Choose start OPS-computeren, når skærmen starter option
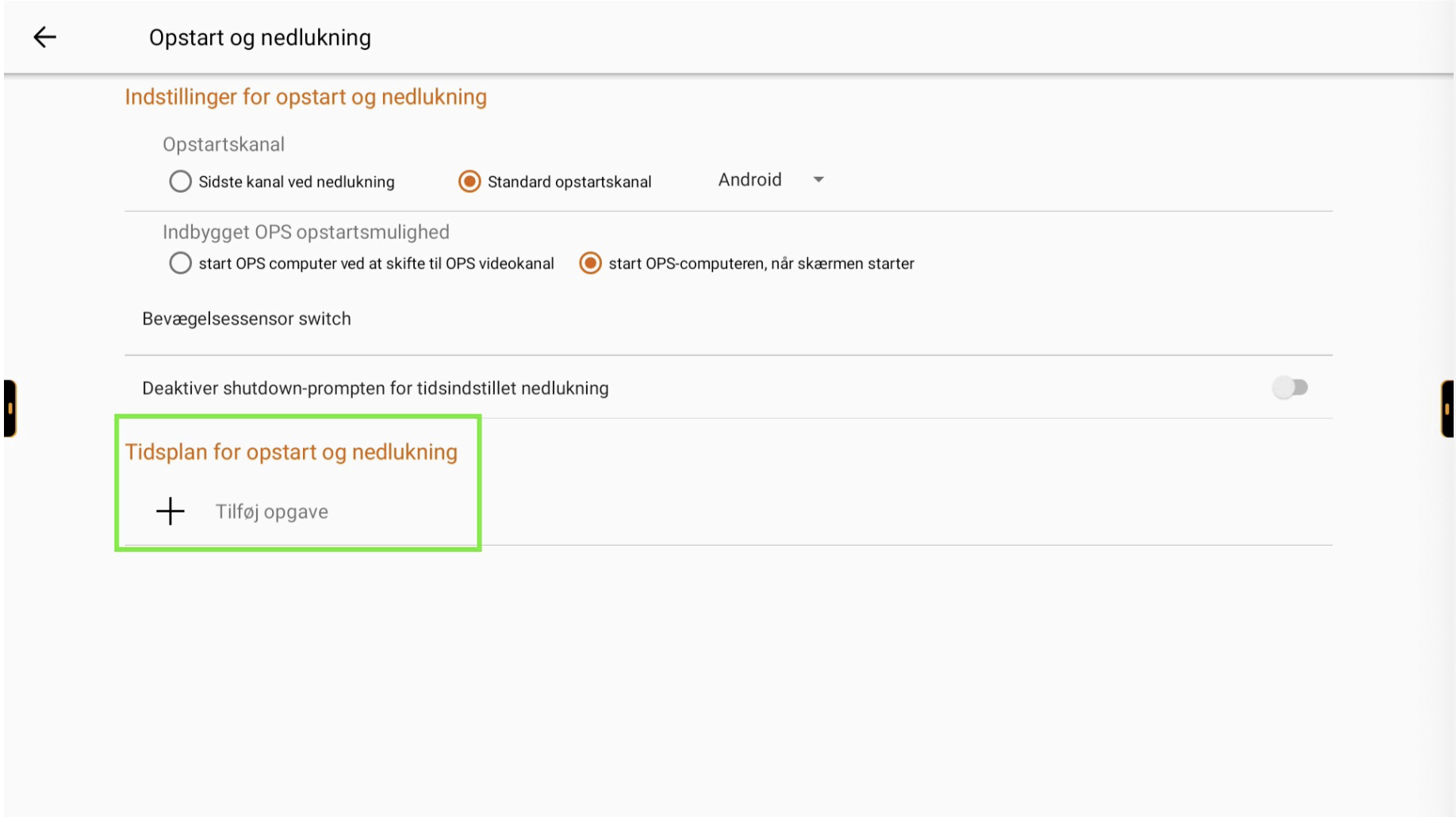 coord(590,263)
